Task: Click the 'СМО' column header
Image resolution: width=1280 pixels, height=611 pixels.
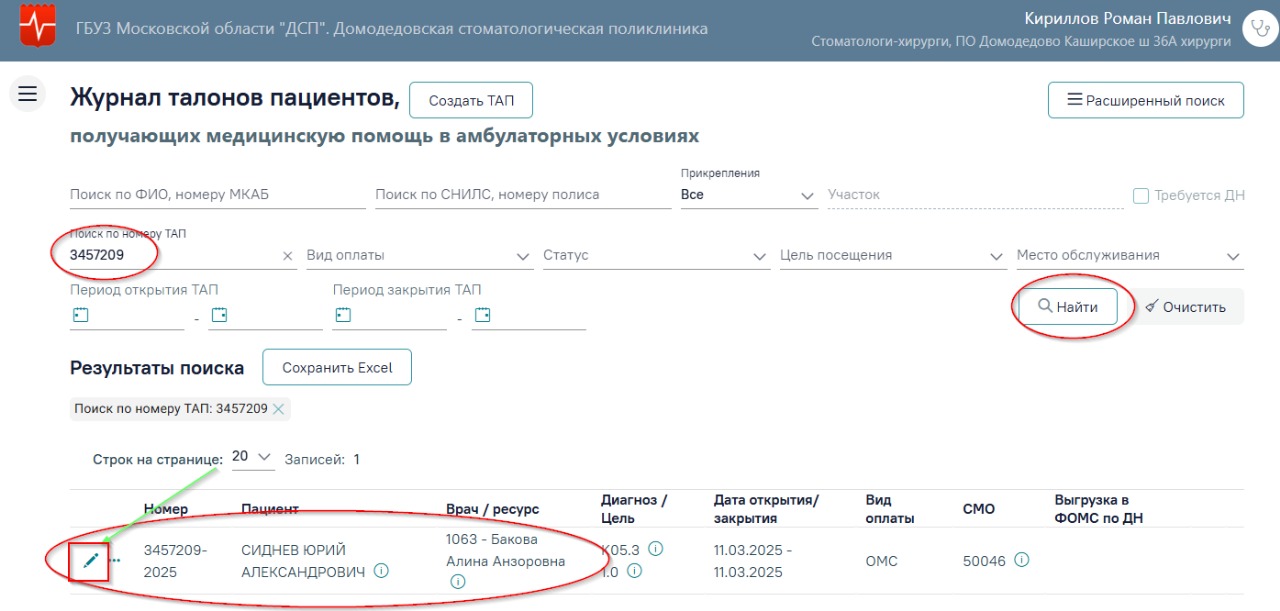Action: (x=979, y=510)
